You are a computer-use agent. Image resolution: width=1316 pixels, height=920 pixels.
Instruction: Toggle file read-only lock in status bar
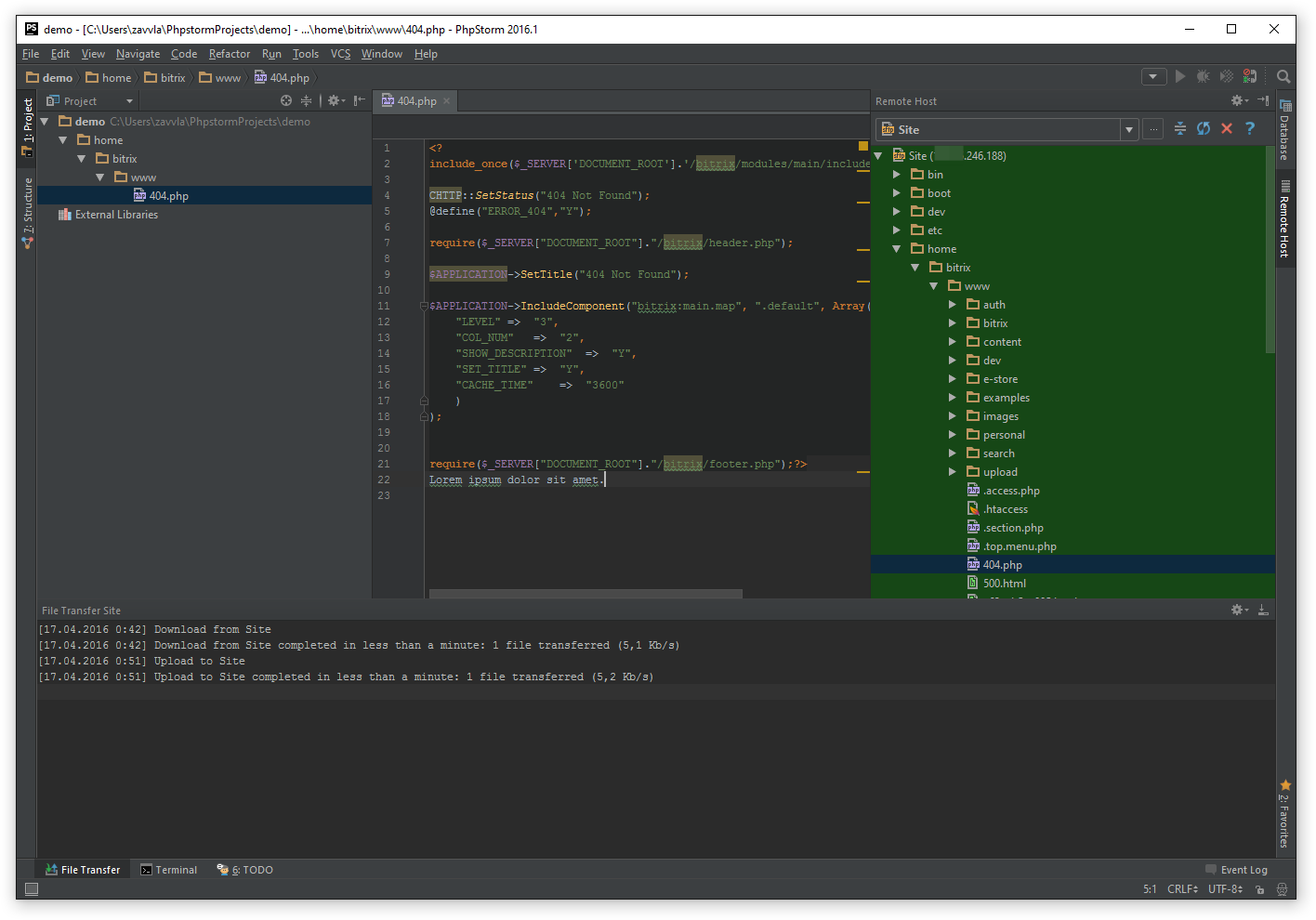1260,889
